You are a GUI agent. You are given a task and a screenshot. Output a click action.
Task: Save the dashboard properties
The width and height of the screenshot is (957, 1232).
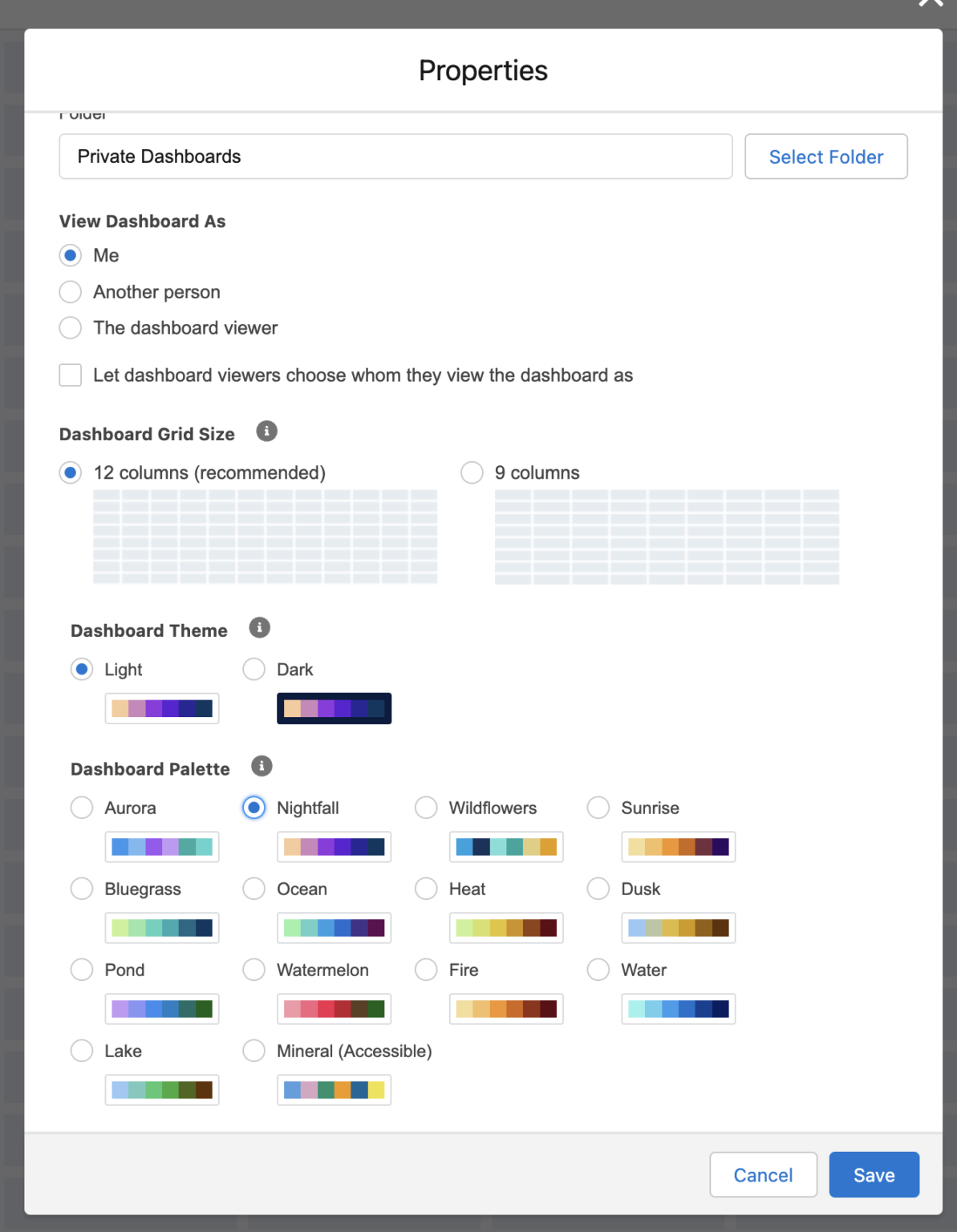874,1174
